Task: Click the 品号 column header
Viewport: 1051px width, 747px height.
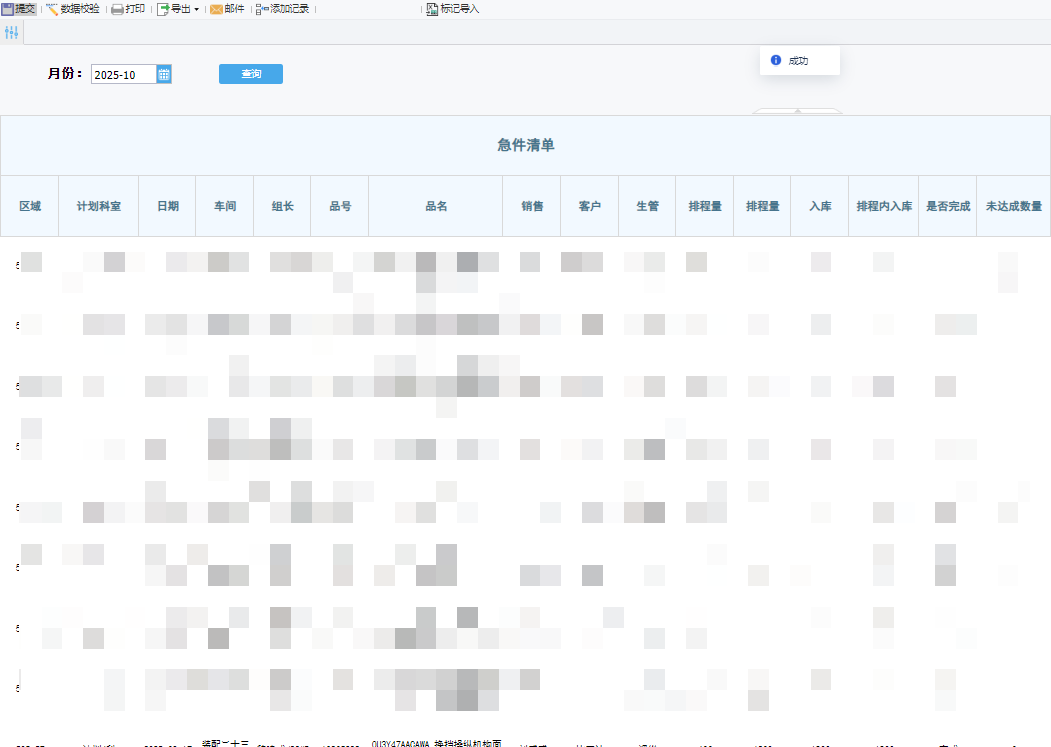Action: [x=340, y=207]
